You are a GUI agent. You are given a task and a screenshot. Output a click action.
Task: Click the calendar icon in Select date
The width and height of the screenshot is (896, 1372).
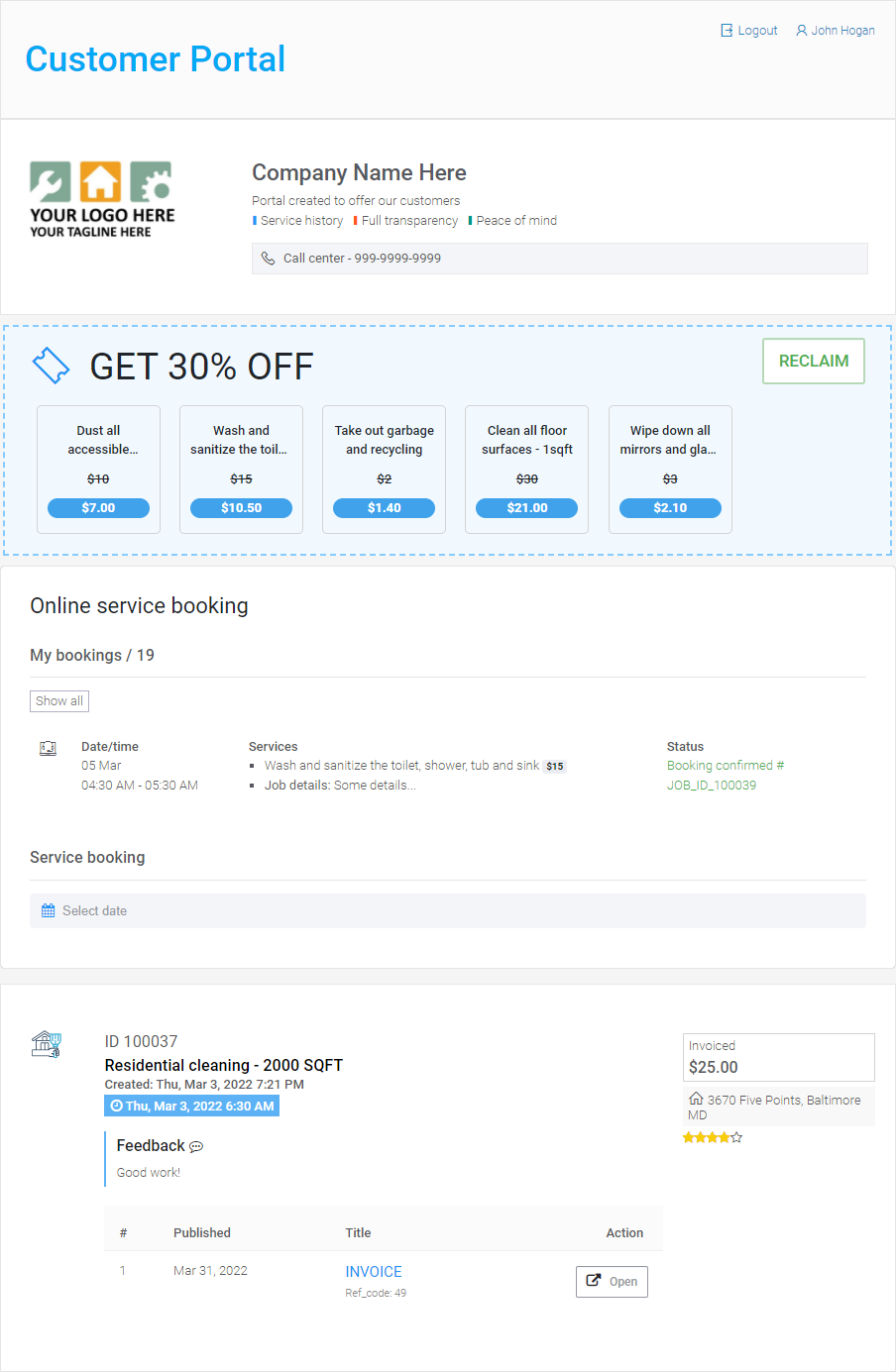tap(49, 910)
